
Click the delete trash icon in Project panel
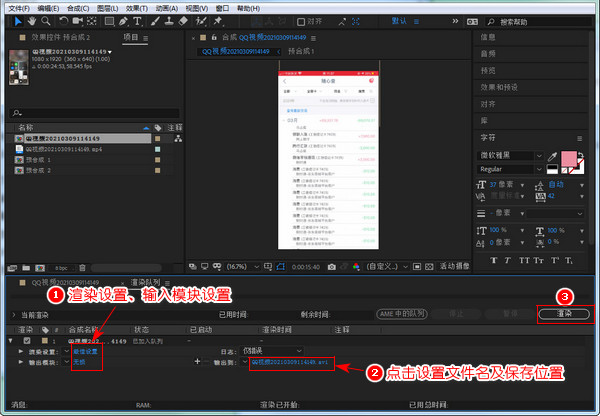click(82, 268)
